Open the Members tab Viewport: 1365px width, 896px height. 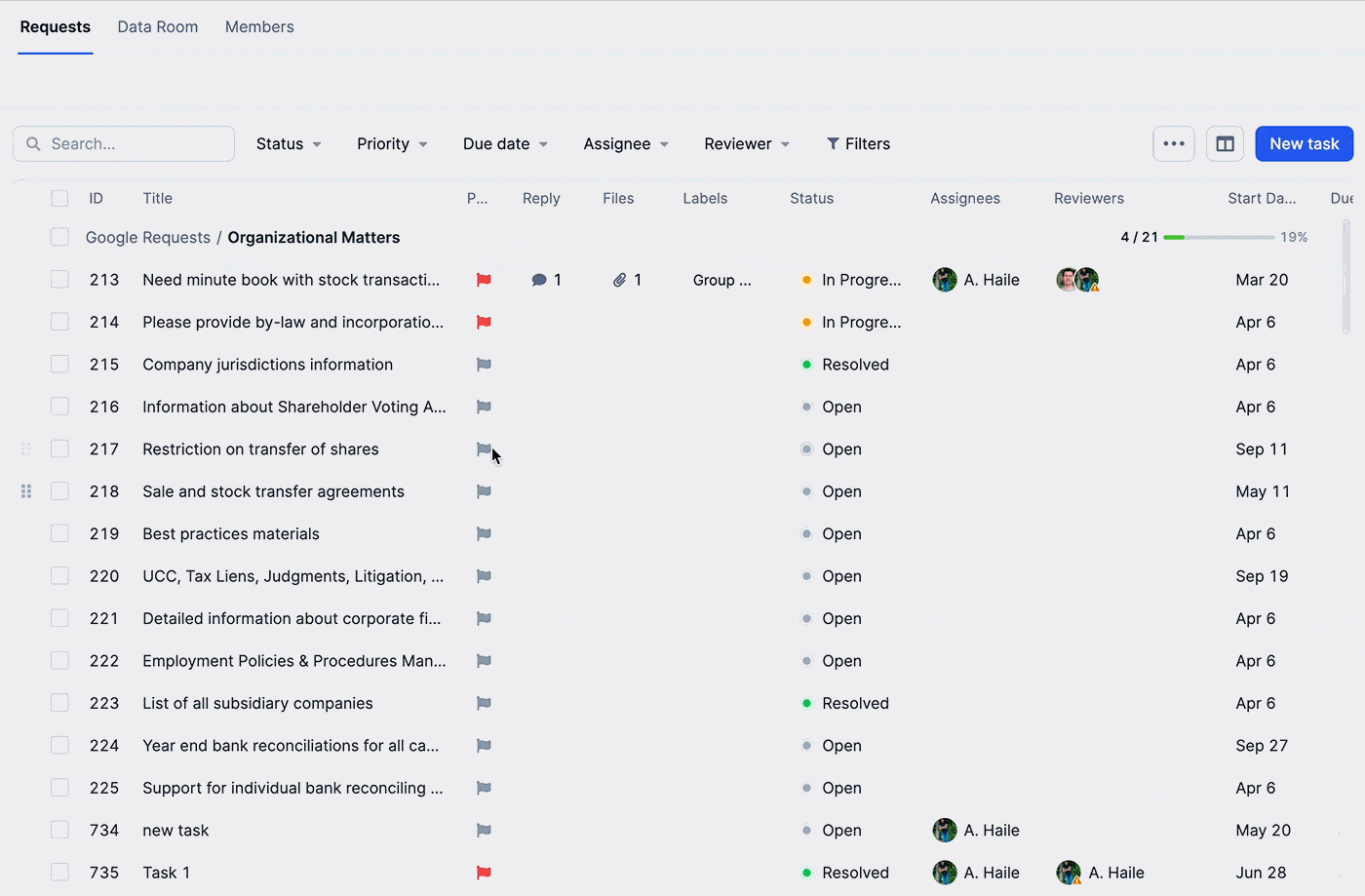tap(258, 26)
